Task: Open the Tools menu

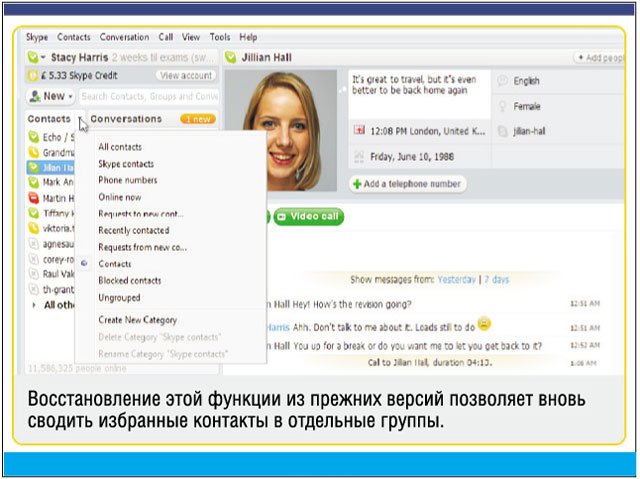Action: click(220, 37)
